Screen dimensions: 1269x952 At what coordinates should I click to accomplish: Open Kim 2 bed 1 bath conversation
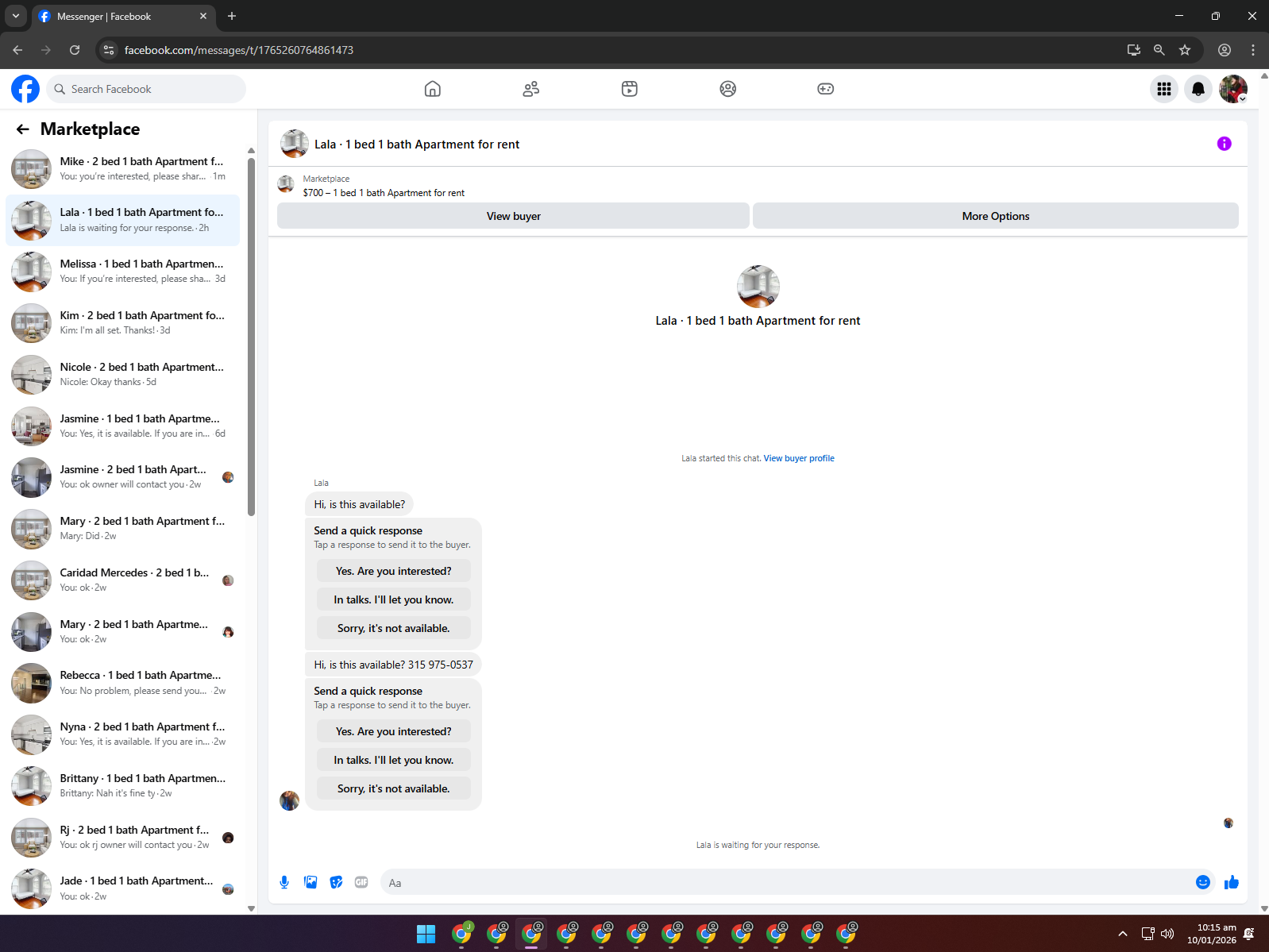pyautogui.click(x=123, y=323)
